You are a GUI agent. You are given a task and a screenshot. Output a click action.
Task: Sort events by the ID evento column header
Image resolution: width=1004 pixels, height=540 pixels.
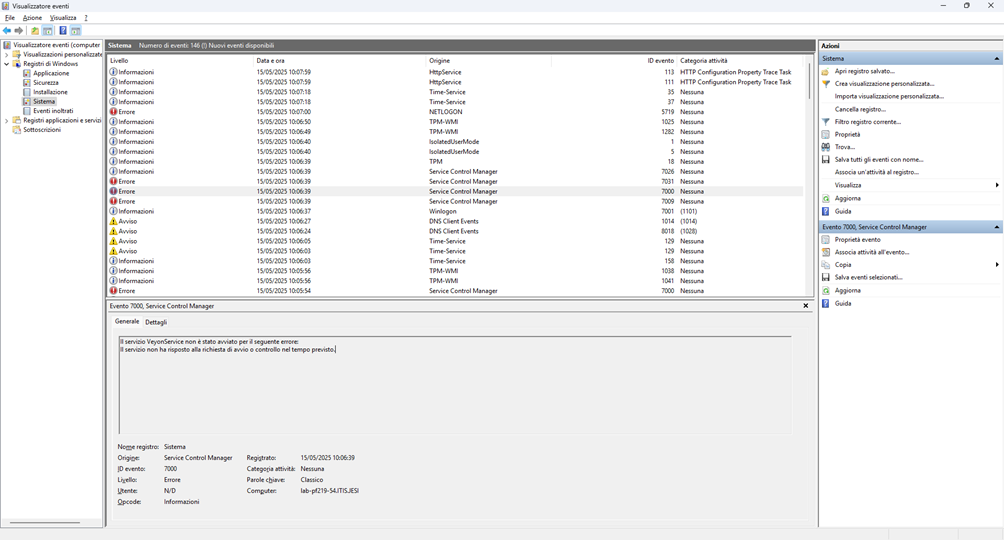point(660,60)
